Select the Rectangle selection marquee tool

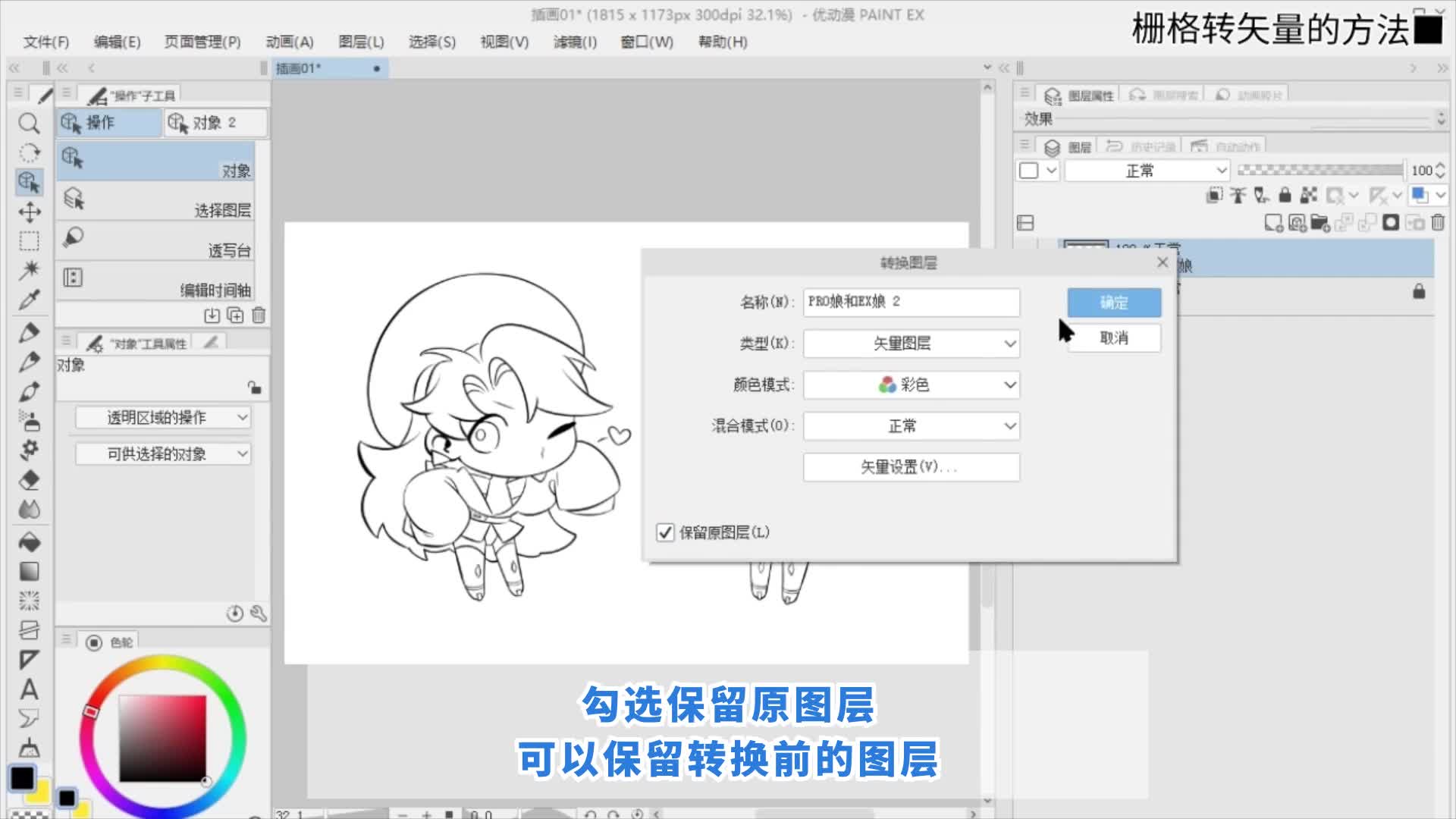point(29,241)
